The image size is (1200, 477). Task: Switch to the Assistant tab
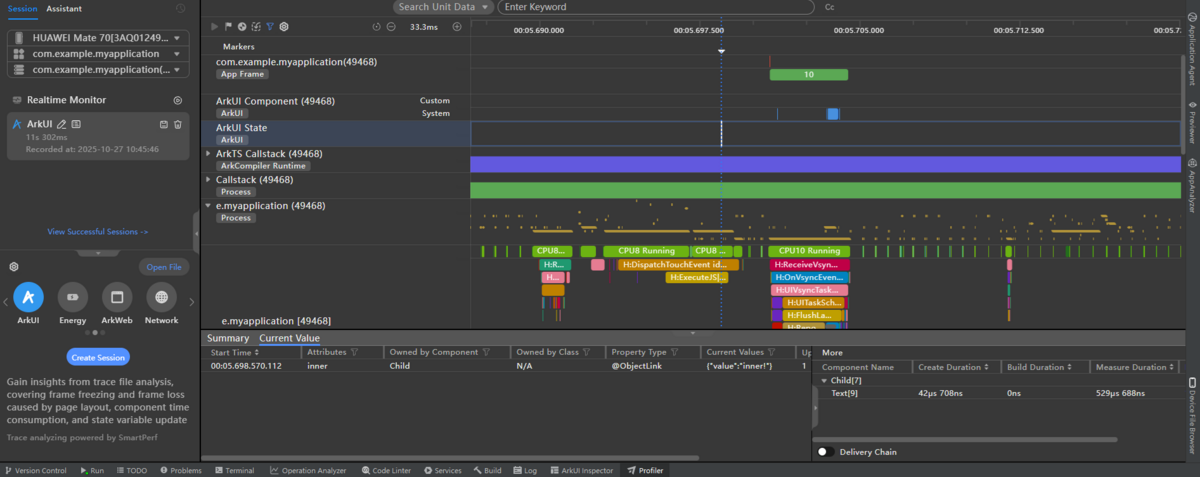pos(64,8)
